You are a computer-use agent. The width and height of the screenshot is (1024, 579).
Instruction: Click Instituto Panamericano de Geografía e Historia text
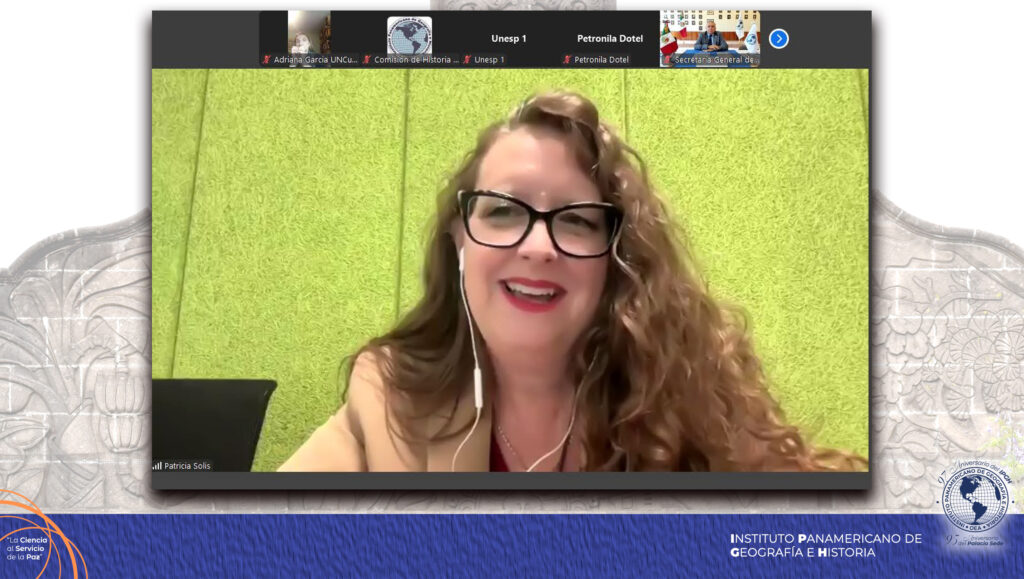(x=826, y=545)
